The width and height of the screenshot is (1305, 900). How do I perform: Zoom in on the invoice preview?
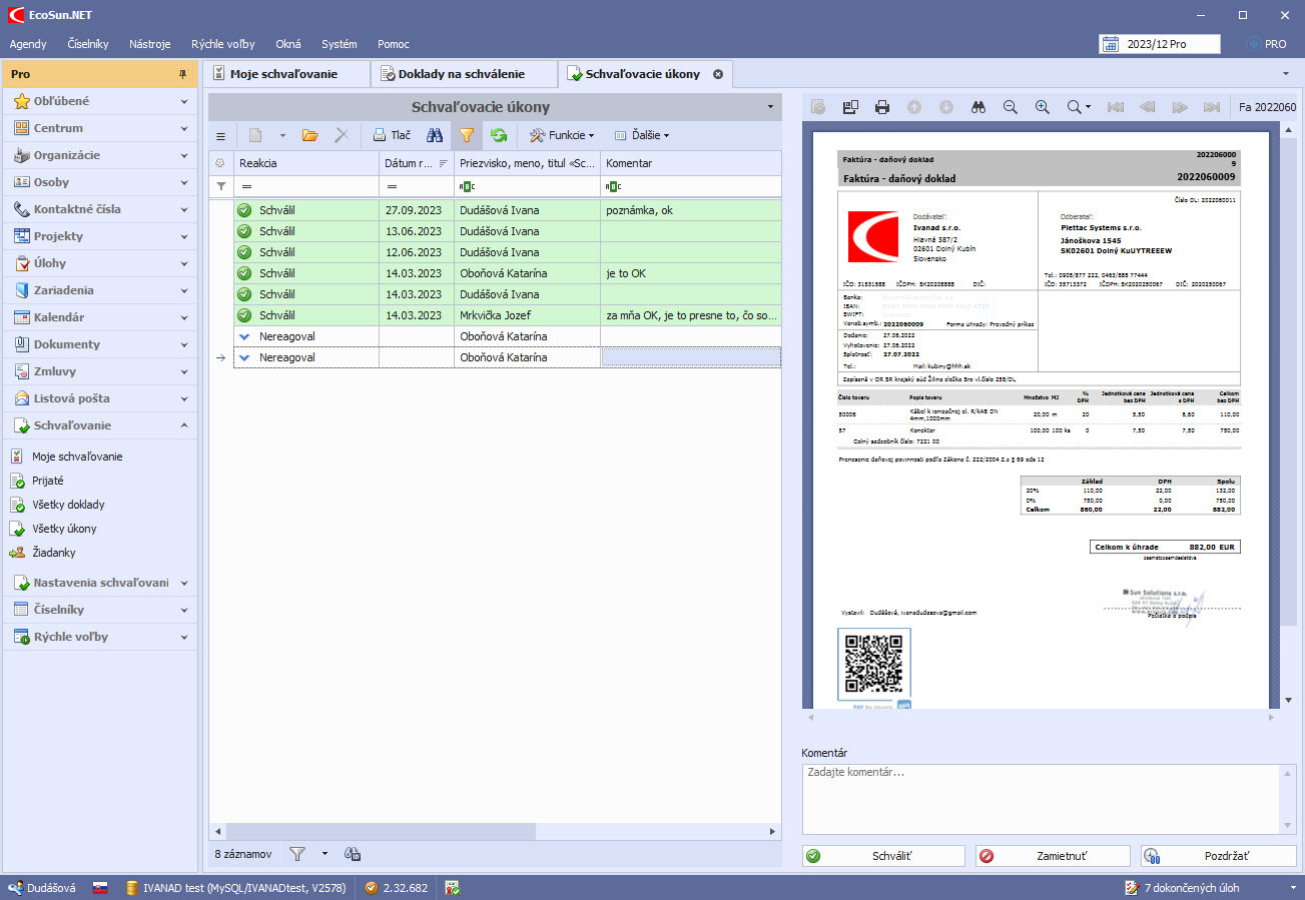(1042, 107)
